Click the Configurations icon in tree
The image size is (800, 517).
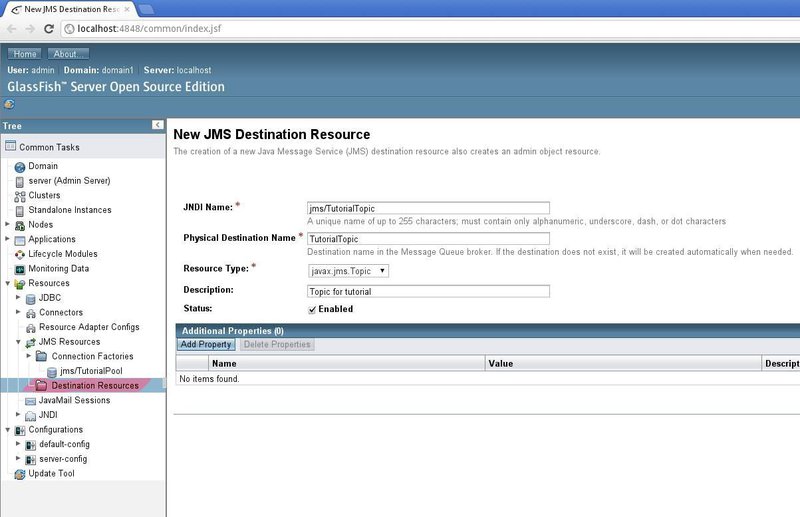click(20, 430)
